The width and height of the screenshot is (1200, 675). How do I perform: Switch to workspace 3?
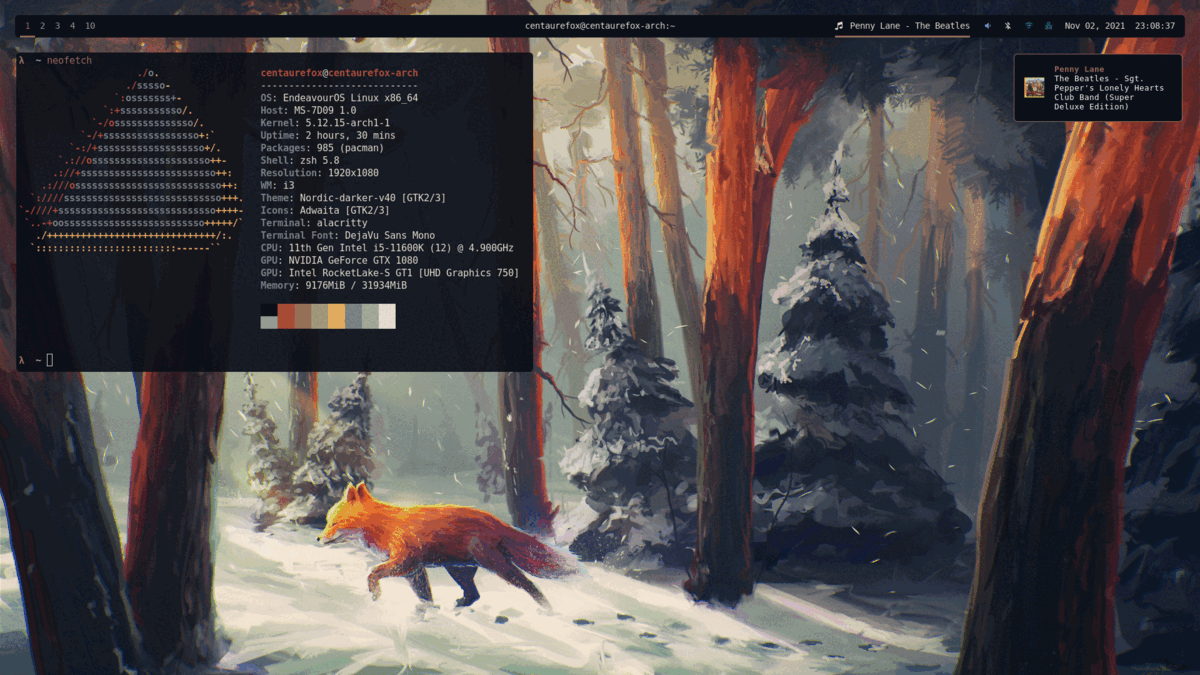tap(57, 26)
